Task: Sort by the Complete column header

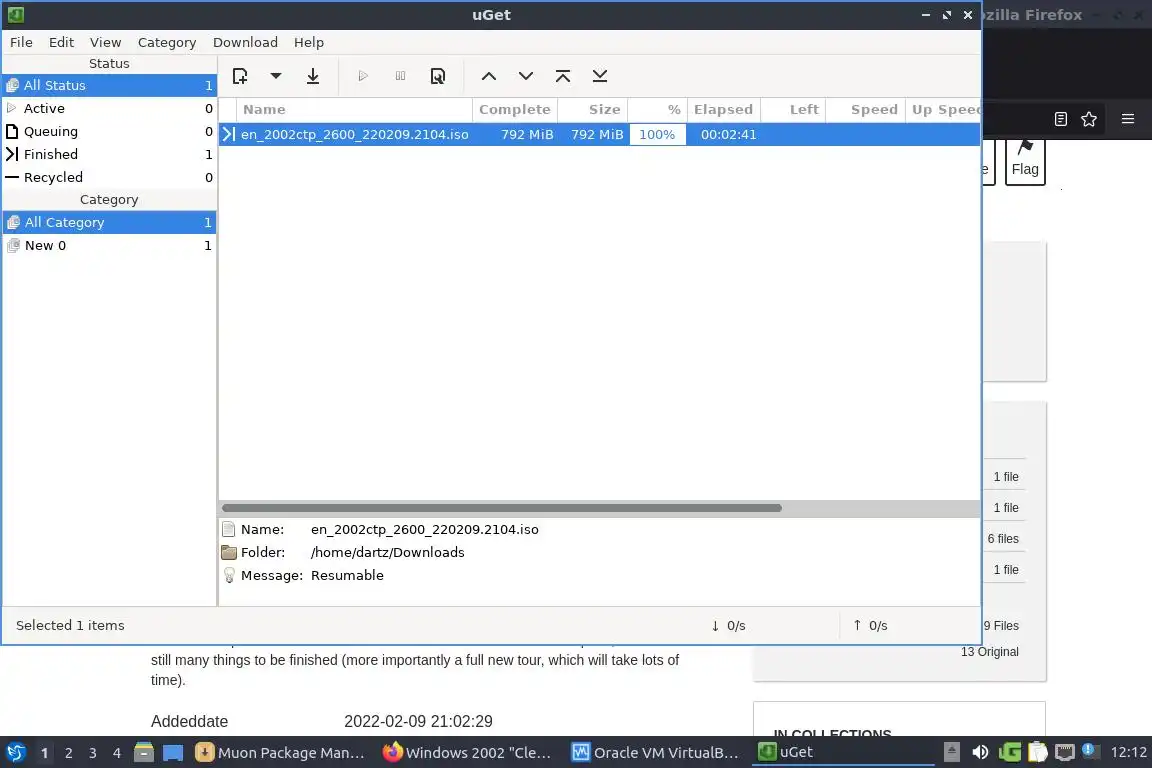Action: [x=514, y=110]
